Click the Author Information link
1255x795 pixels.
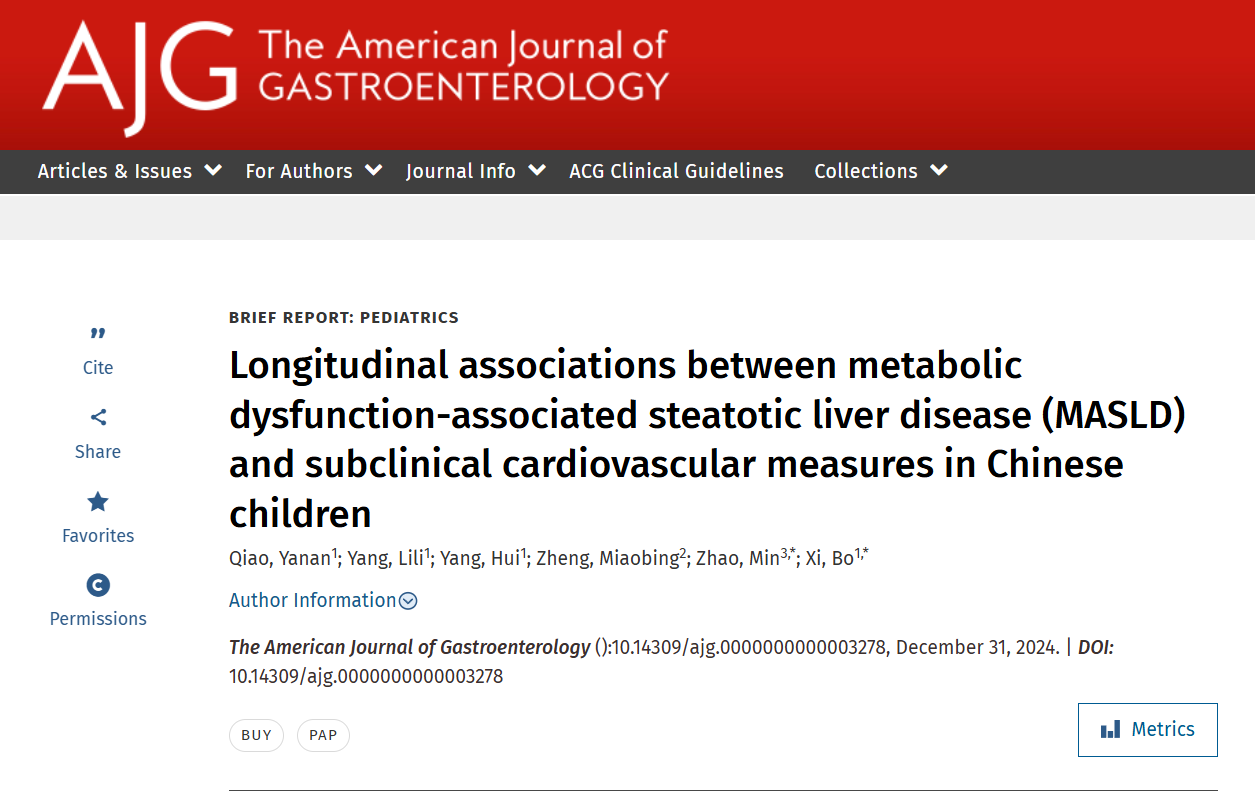313,600
